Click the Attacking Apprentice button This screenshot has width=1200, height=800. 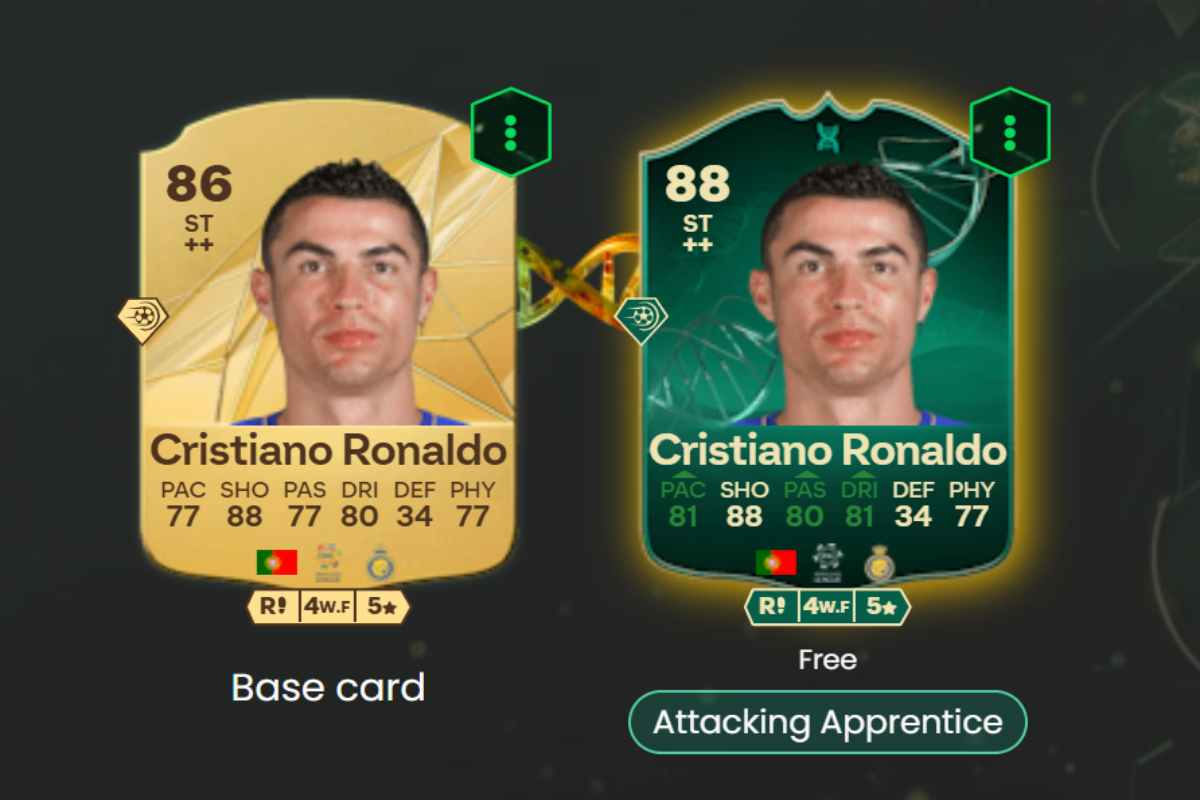point(828,722)
